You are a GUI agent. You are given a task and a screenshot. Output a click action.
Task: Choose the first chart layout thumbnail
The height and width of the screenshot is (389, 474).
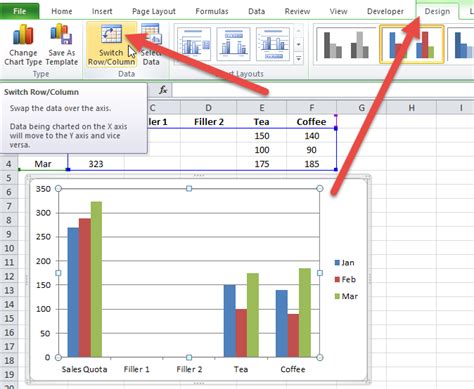coord(194,44)
